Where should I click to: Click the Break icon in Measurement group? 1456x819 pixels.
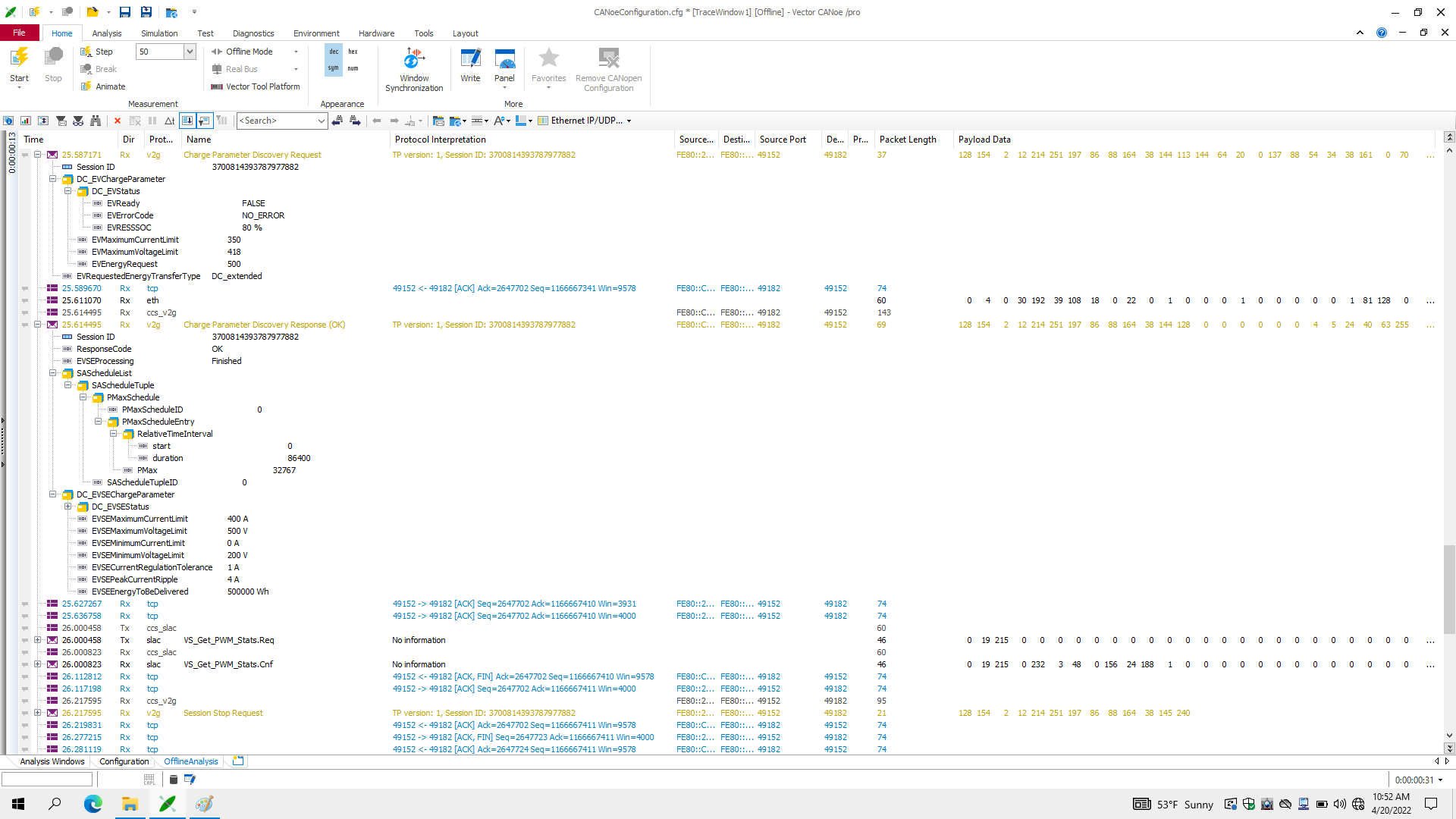click(86, 69)
